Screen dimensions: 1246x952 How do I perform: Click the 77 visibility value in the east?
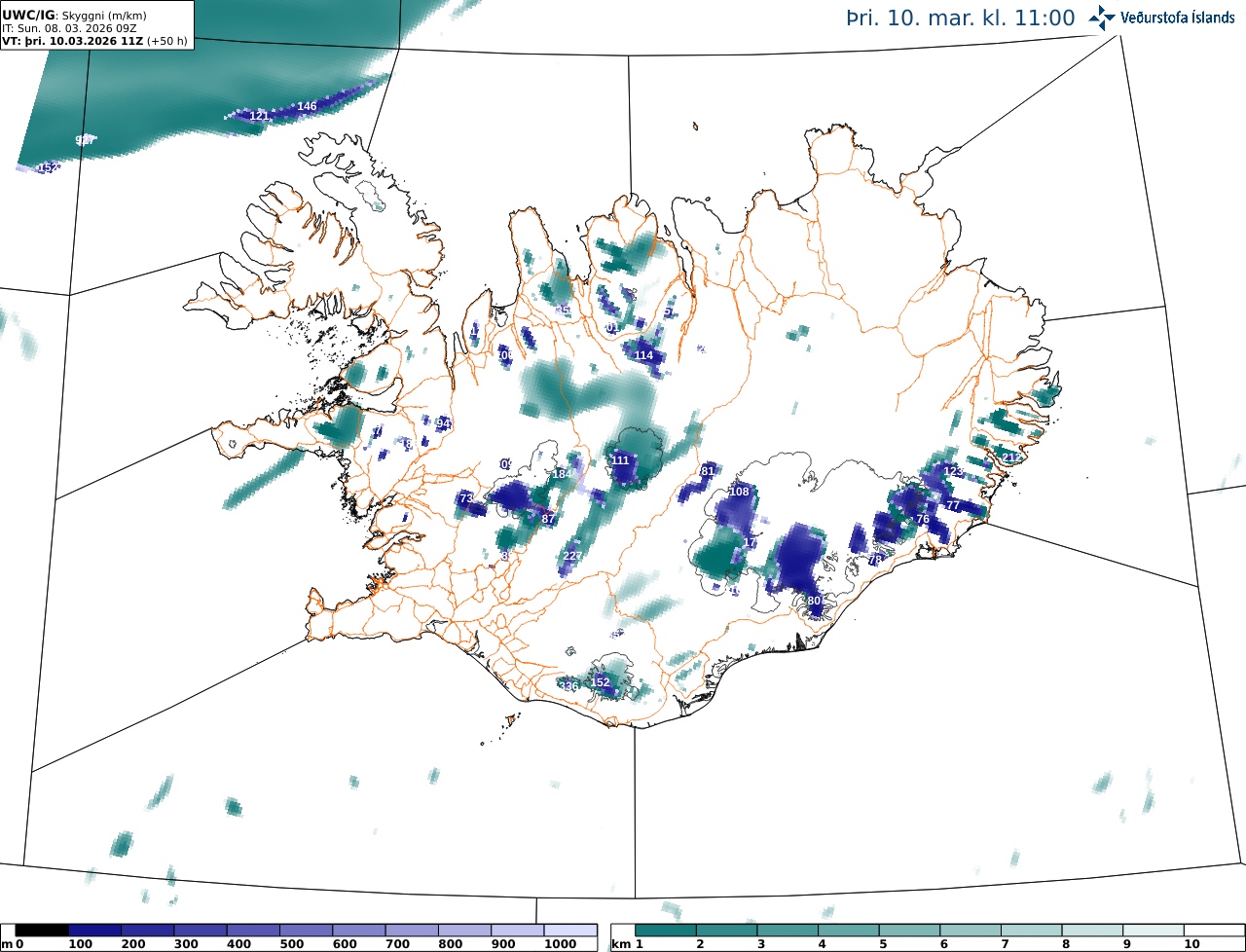(952, 506)
